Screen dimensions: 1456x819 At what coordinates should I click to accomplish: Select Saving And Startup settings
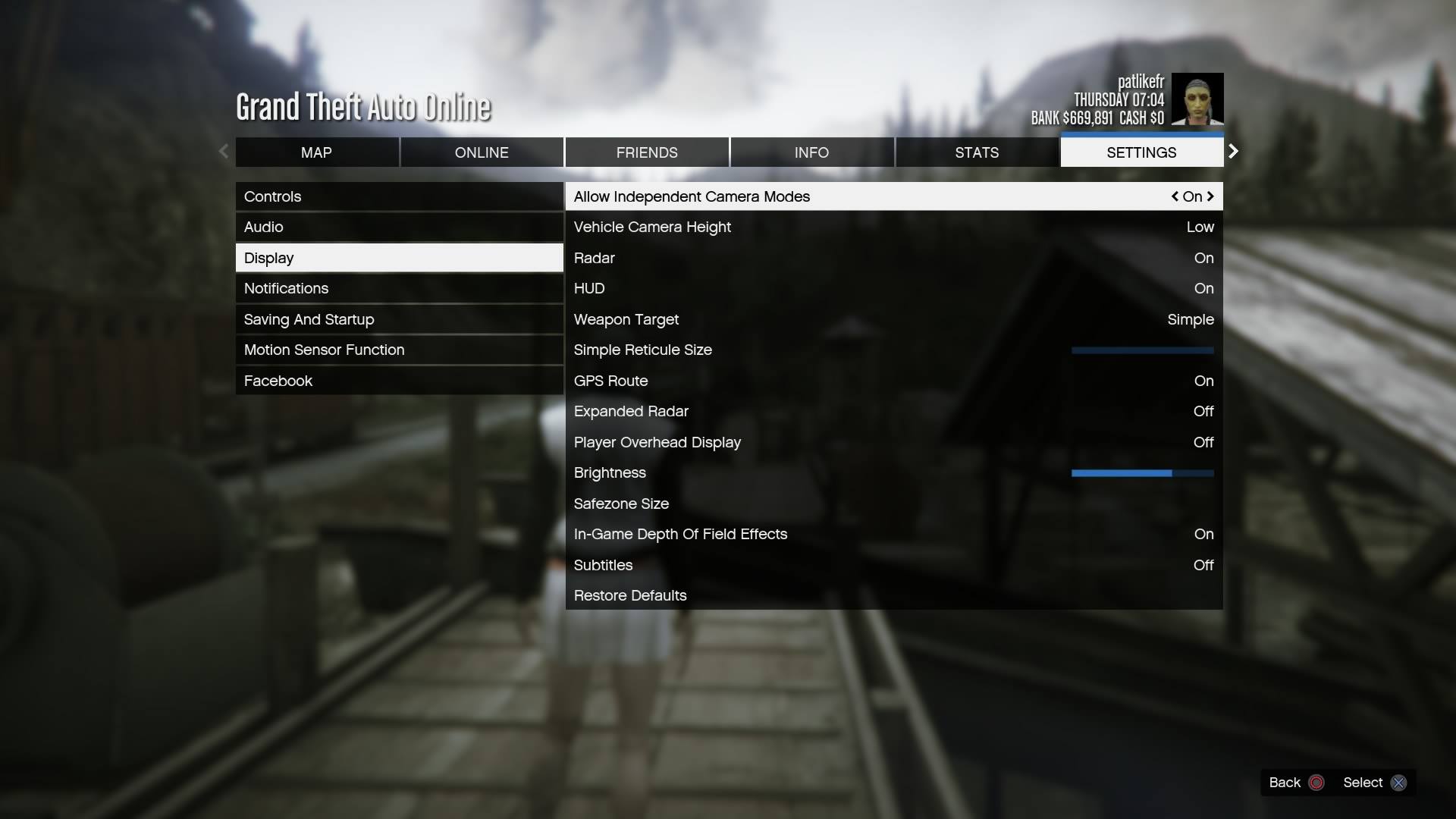399,319
